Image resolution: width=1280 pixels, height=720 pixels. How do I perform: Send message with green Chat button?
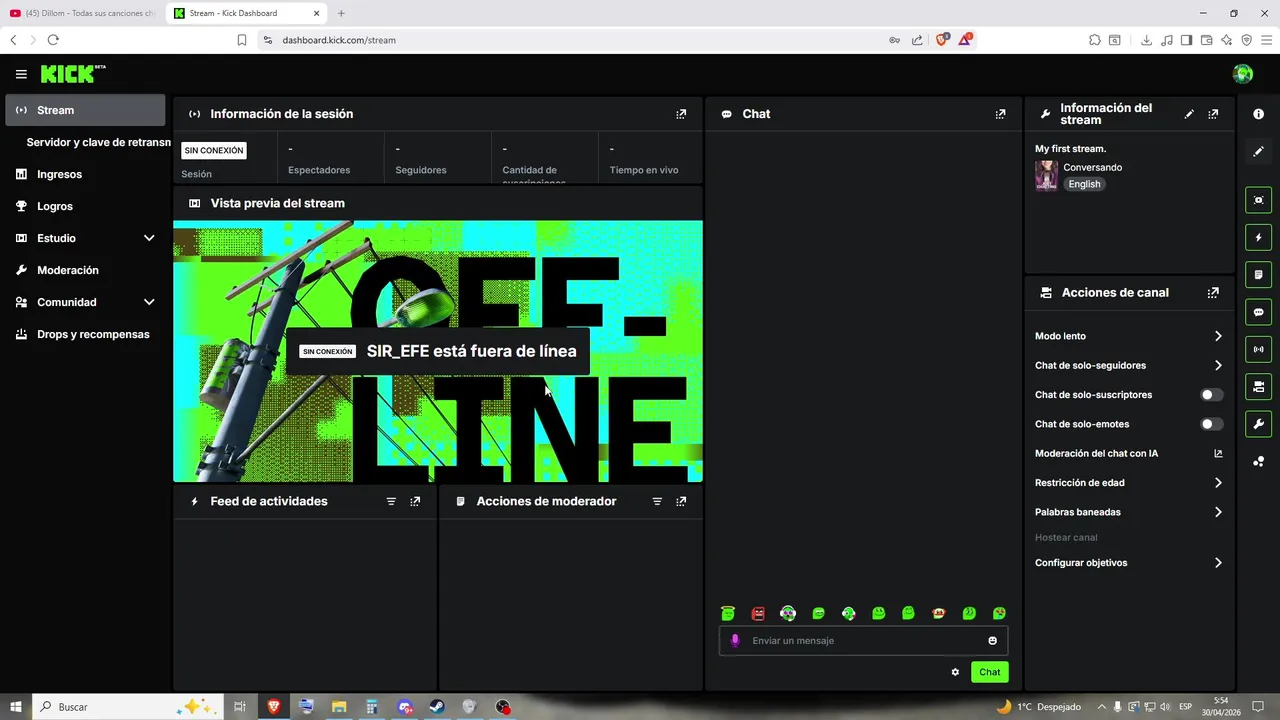pos(989,672)
